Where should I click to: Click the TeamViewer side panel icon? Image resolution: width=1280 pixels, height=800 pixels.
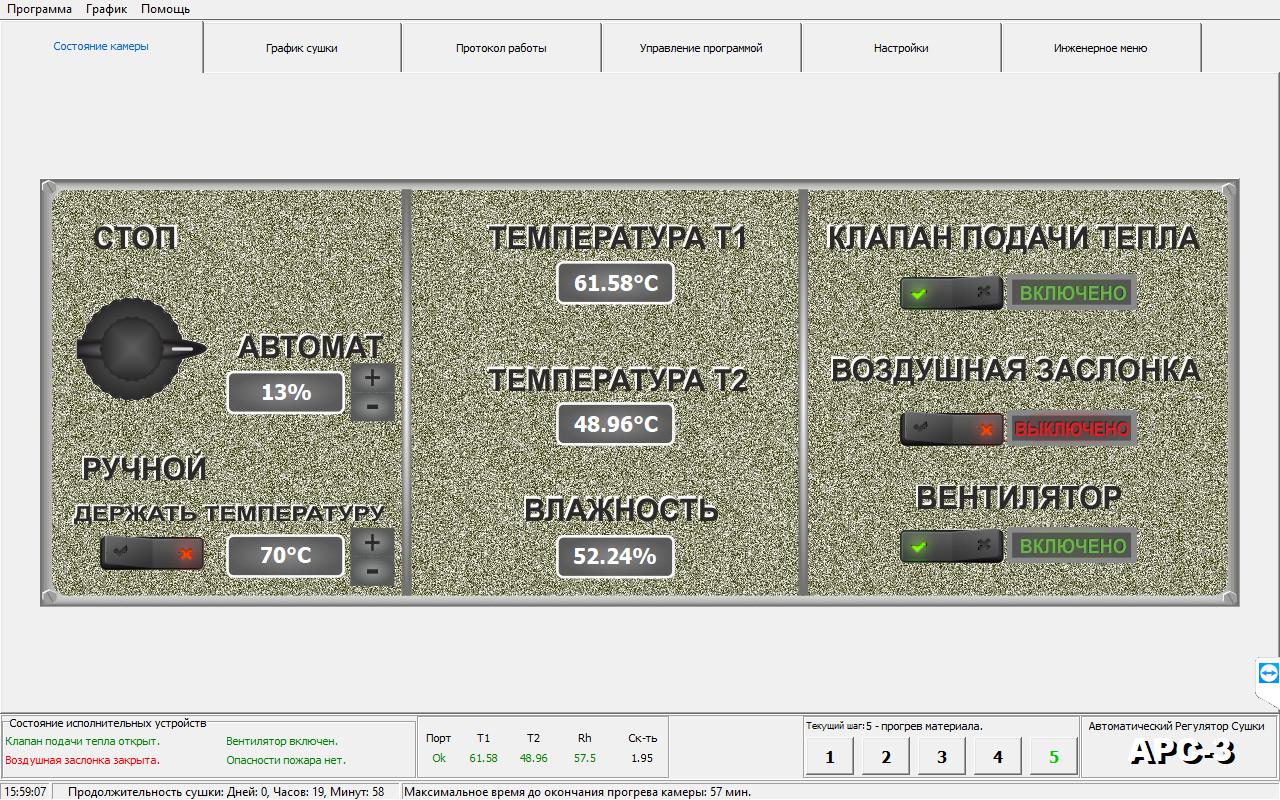(x=1268, y=672)
